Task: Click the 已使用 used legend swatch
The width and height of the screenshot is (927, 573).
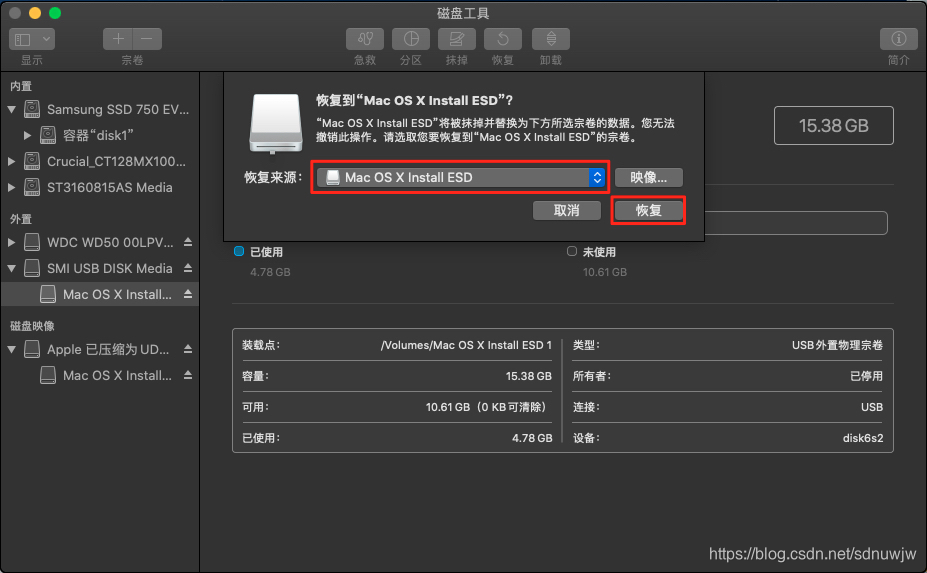Action: click(239, 251)
